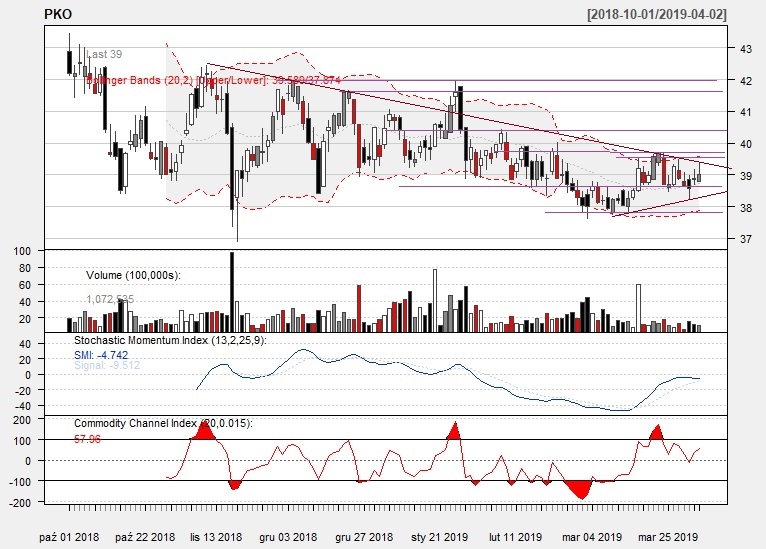Click the 'mar 25 2019' date label

tap(668, 537)
